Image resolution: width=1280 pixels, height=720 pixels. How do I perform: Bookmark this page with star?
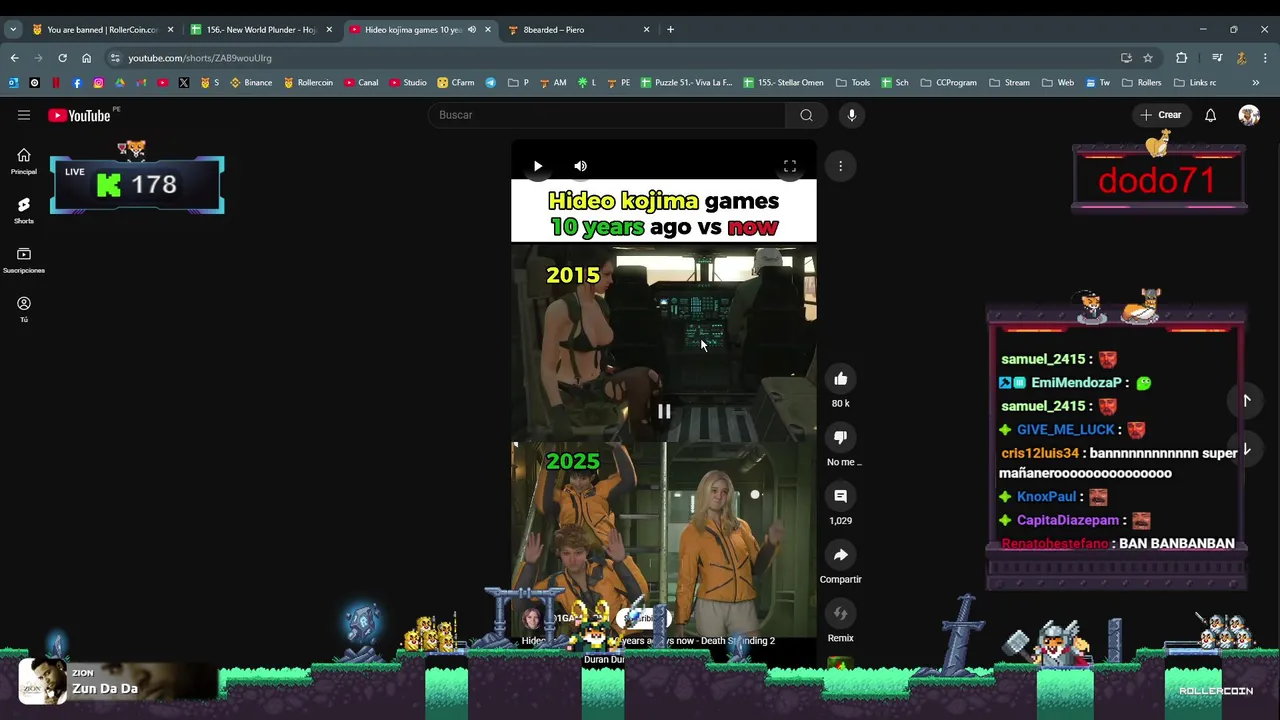coord(1148,58)
